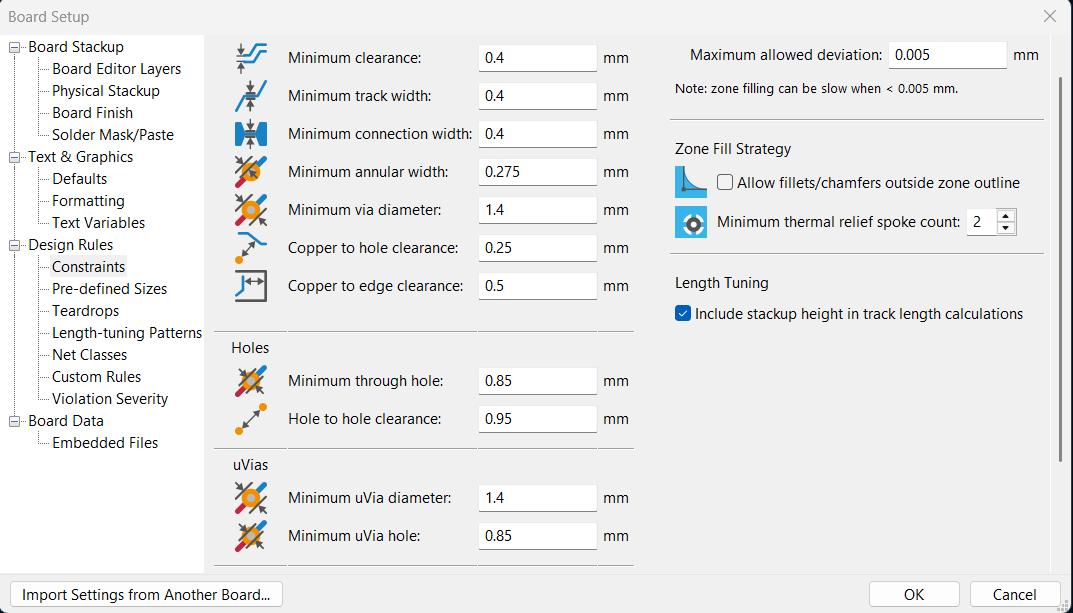
Task: Click the Minimum annular width icon
Action: pyautogui.click(x=250, y=172)
